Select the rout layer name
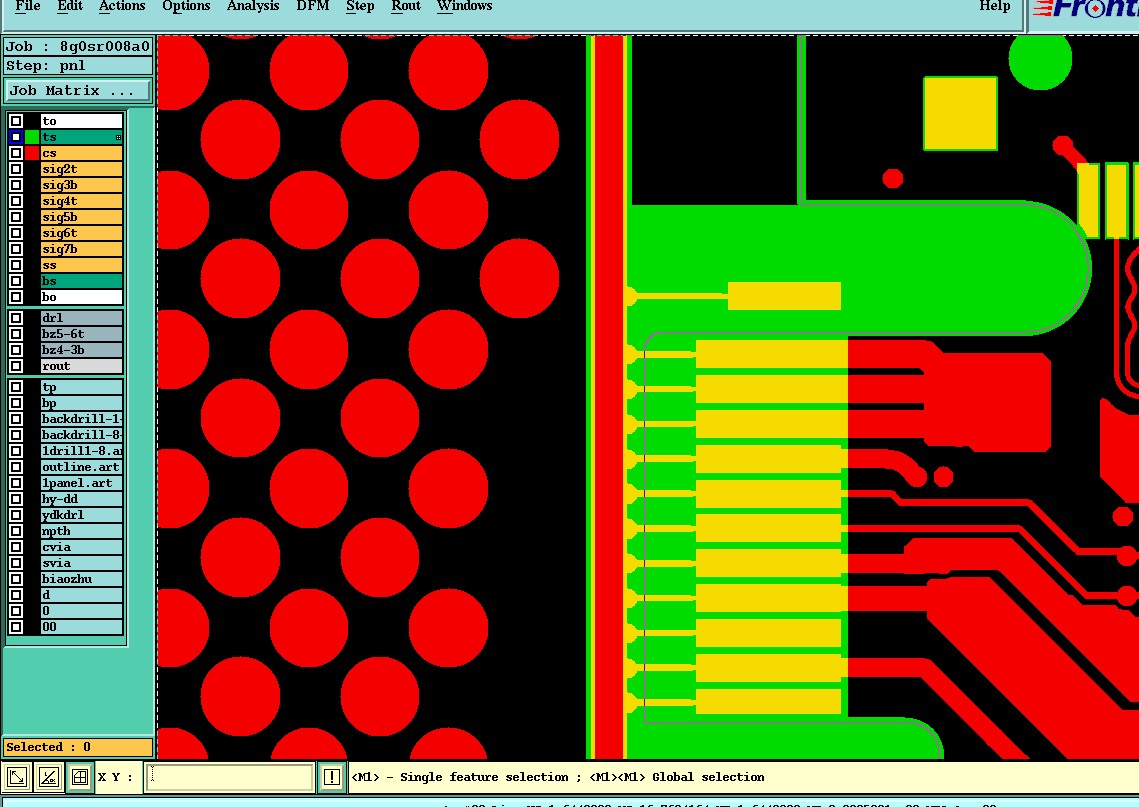Image resolution: width=1139 pixels, height=807 pixels. pyautogui.click(x=81, y=366)
